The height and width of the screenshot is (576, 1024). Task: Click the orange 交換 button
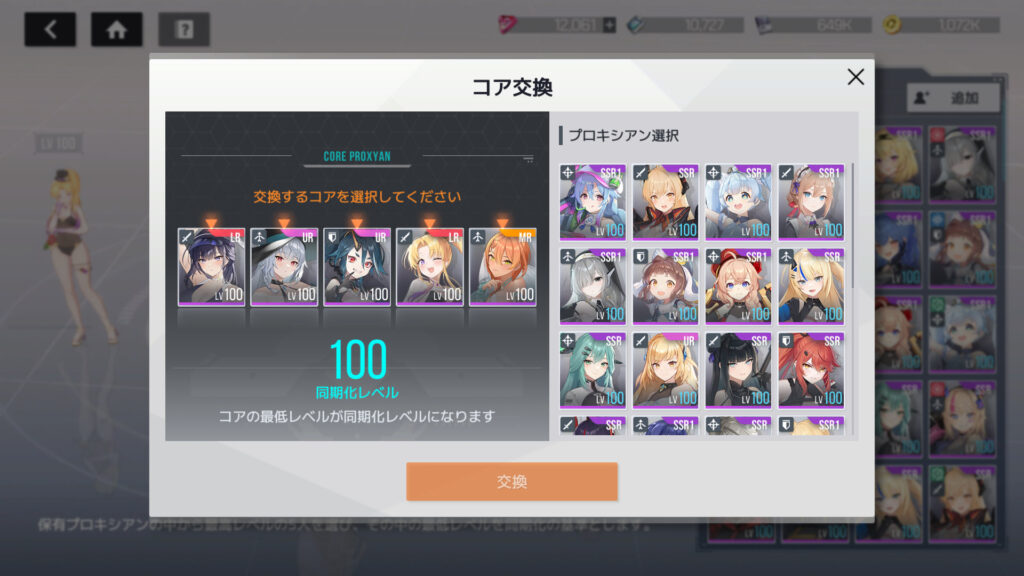[x=511, y=481]
